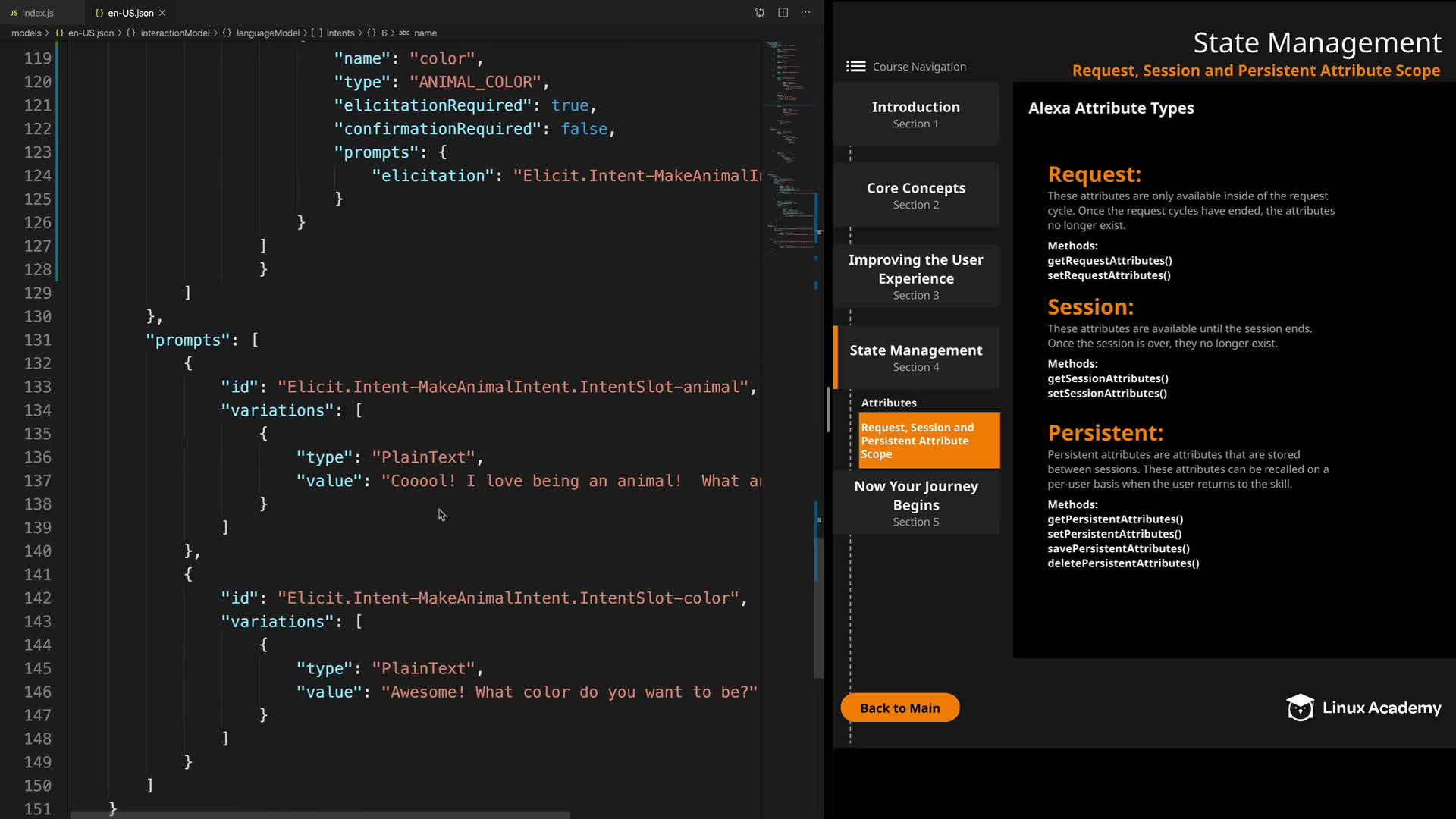Viewport: 1456px width, 819px height.
Task: Open the editor More Actions ellipsis
Action: click(805, 13)
